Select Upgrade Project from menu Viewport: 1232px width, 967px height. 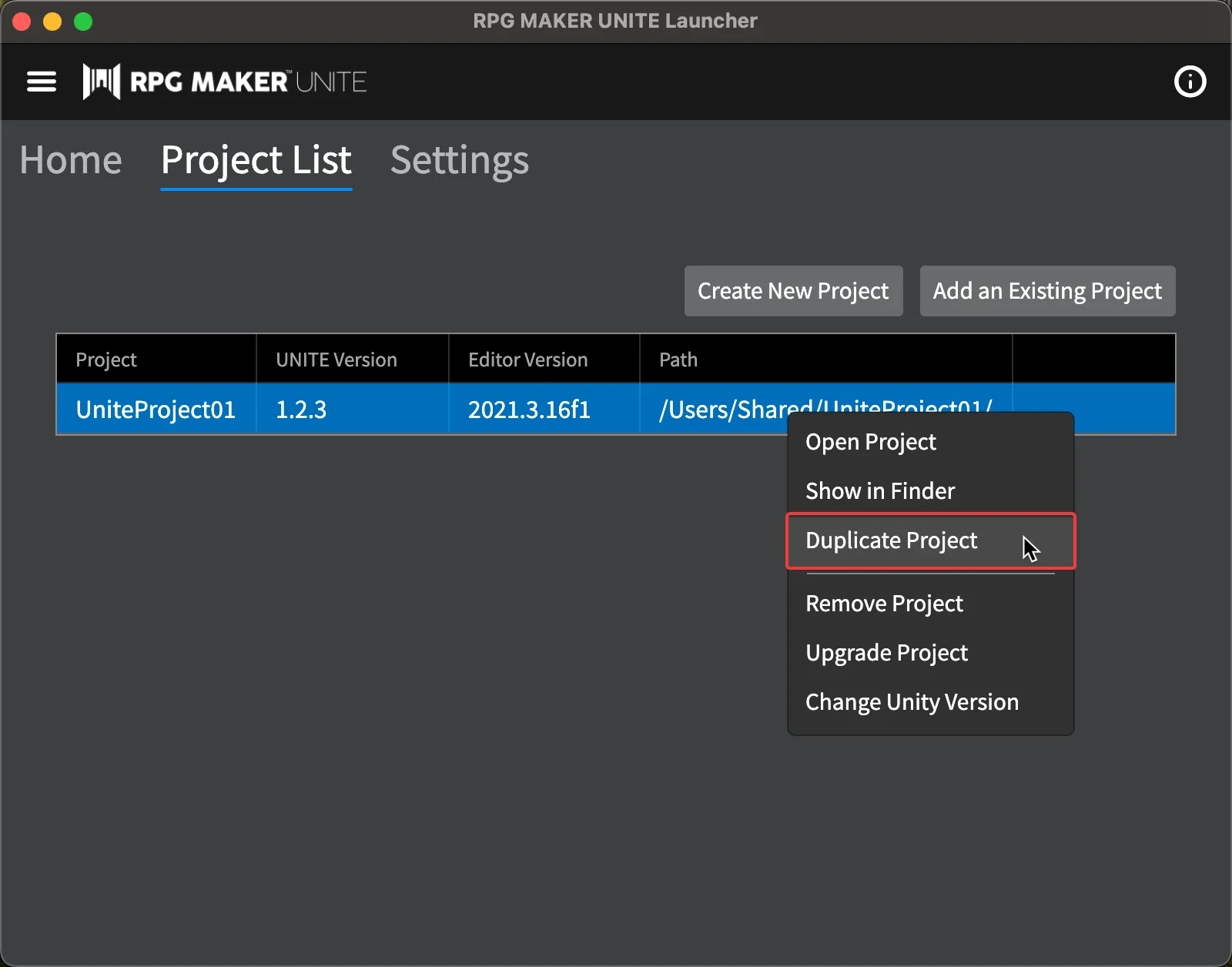tap(886, 653)
